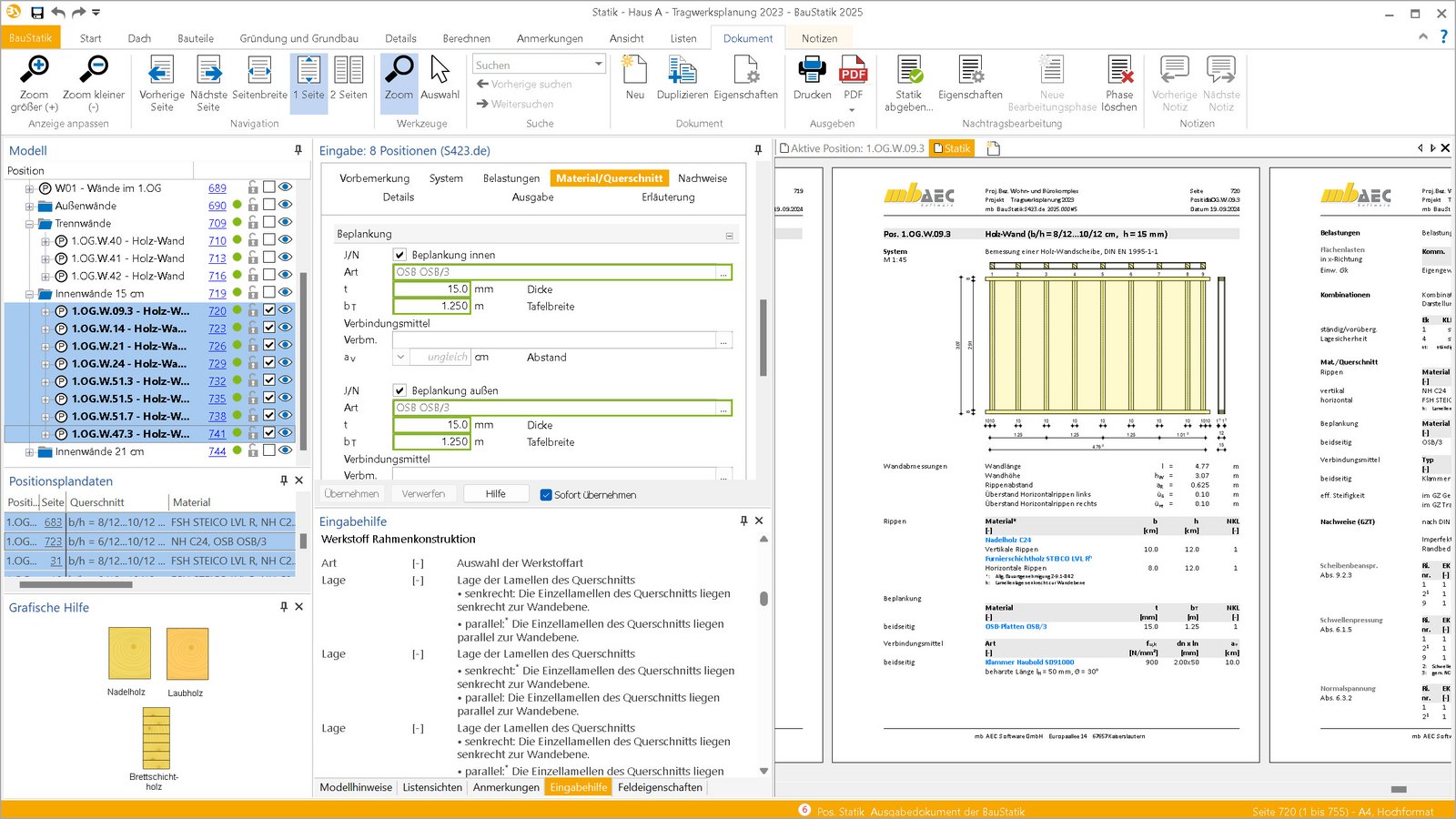1456x819 pixels.
Task: Switch to the Belastungen input tab
Action: pyautogui.click(x=511, y=178)
